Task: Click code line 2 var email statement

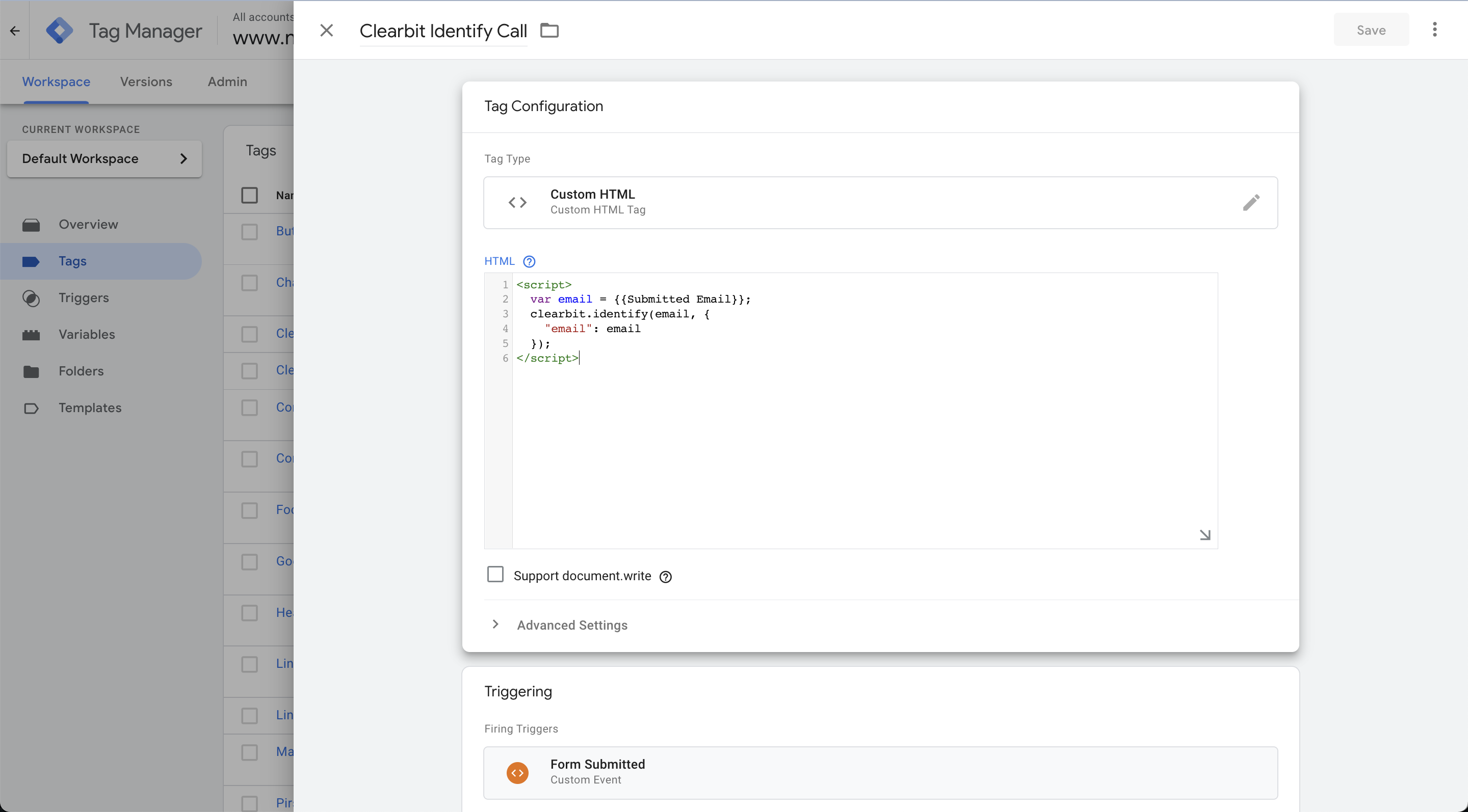Action: (x=641, y=299)
